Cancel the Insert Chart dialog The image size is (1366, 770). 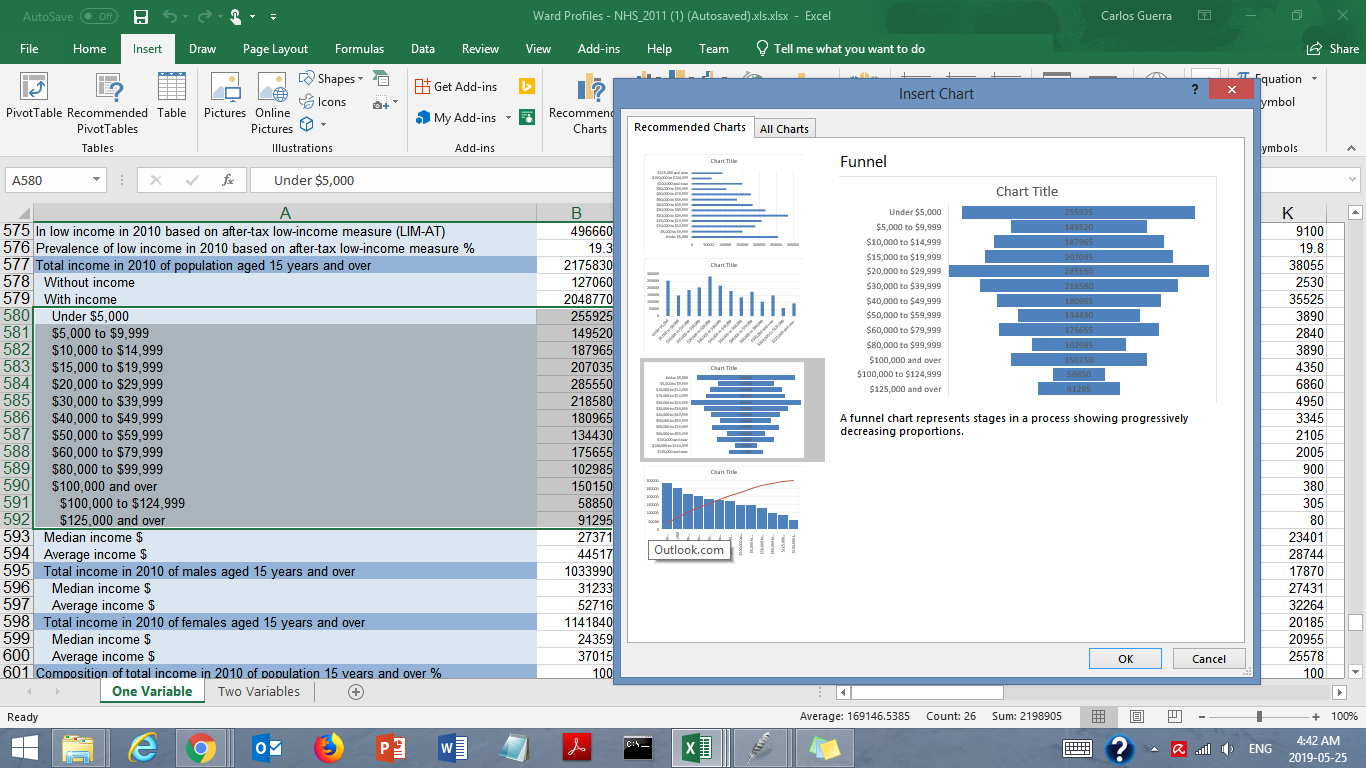pos(1208,658)
